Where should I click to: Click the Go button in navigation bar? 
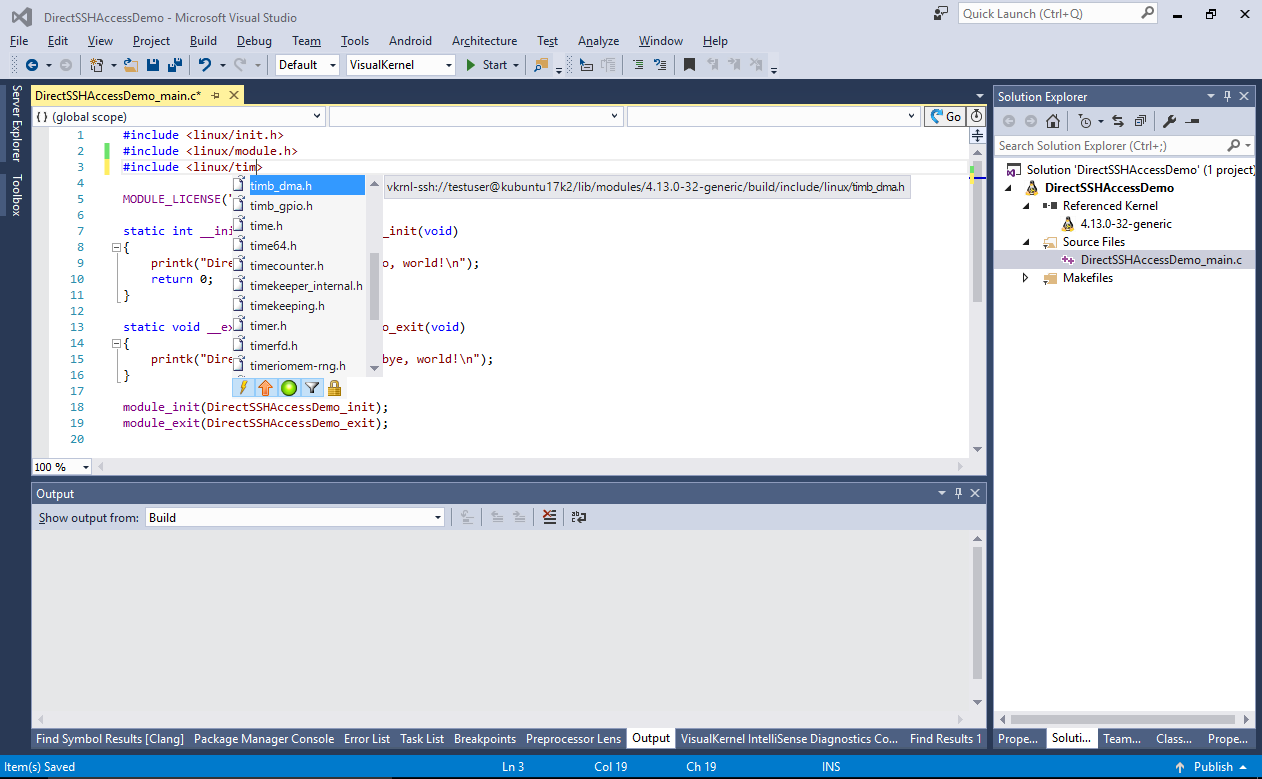coord(945,117)
